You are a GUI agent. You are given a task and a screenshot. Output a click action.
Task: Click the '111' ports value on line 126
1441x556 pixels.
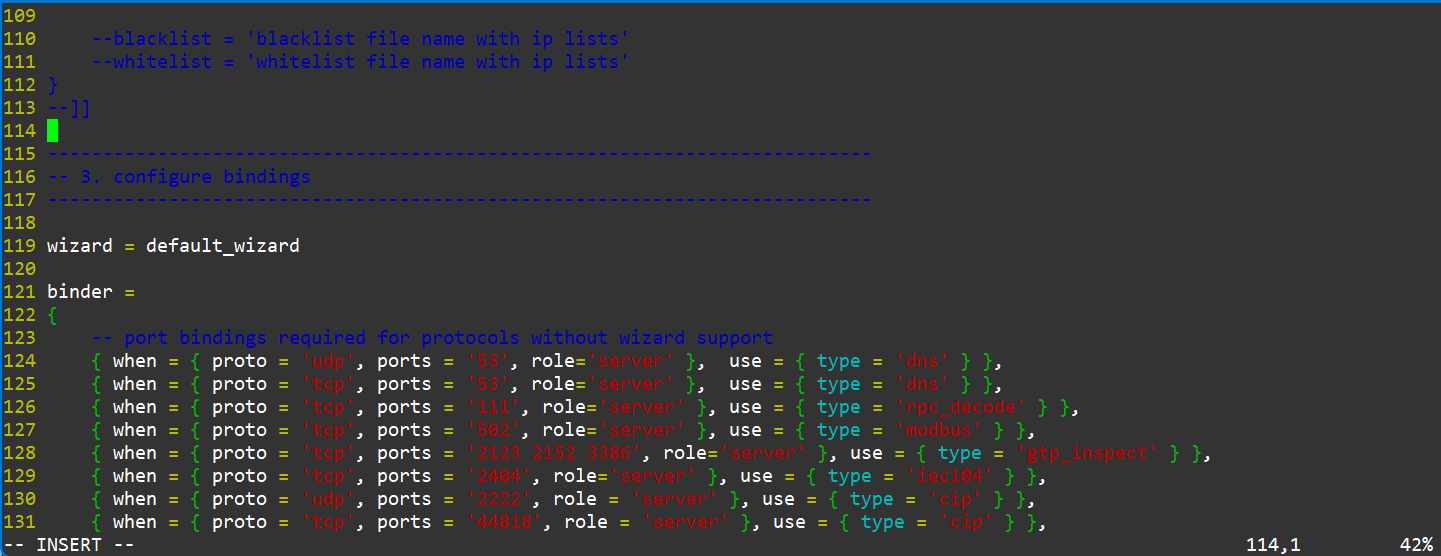[493, 407]
